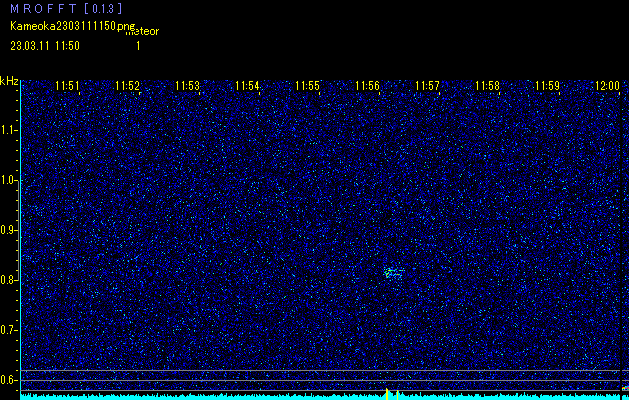This screenshot has width=629, height=400.
Task: Click the meteor count value "1"
Action: [138, 46]
